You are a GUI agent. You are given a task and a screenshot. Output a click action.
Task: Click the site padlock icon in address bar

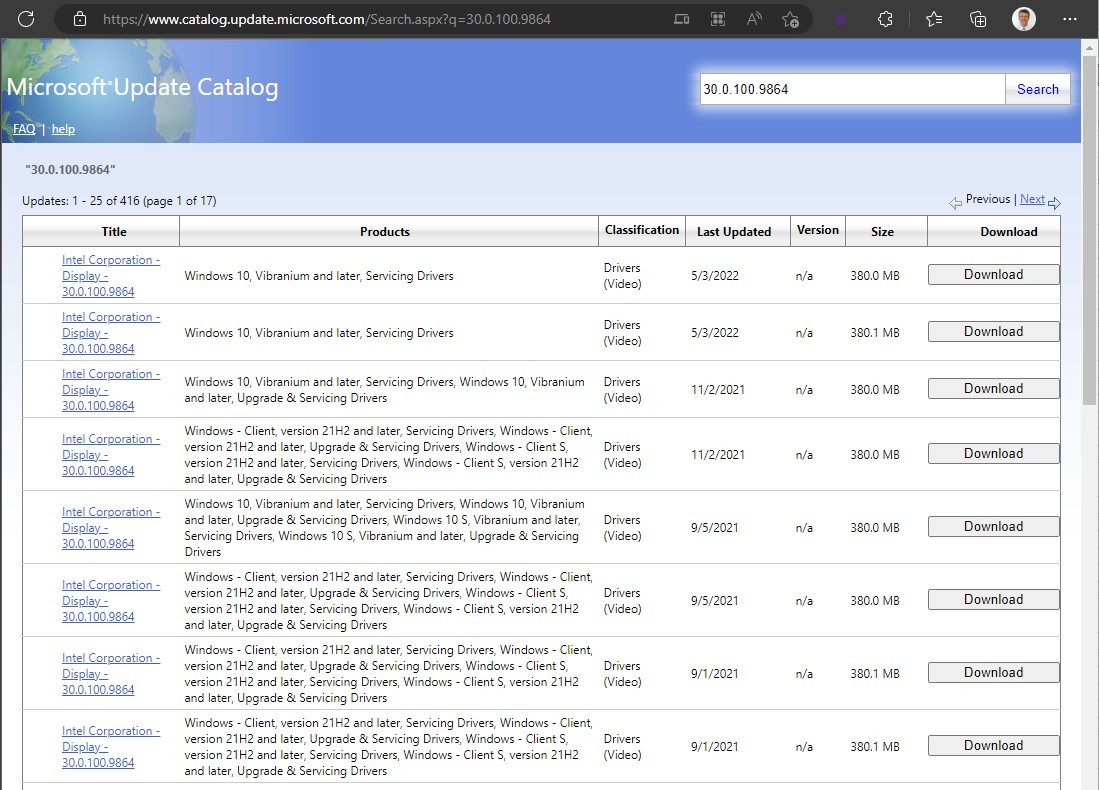tap(80, 19)
